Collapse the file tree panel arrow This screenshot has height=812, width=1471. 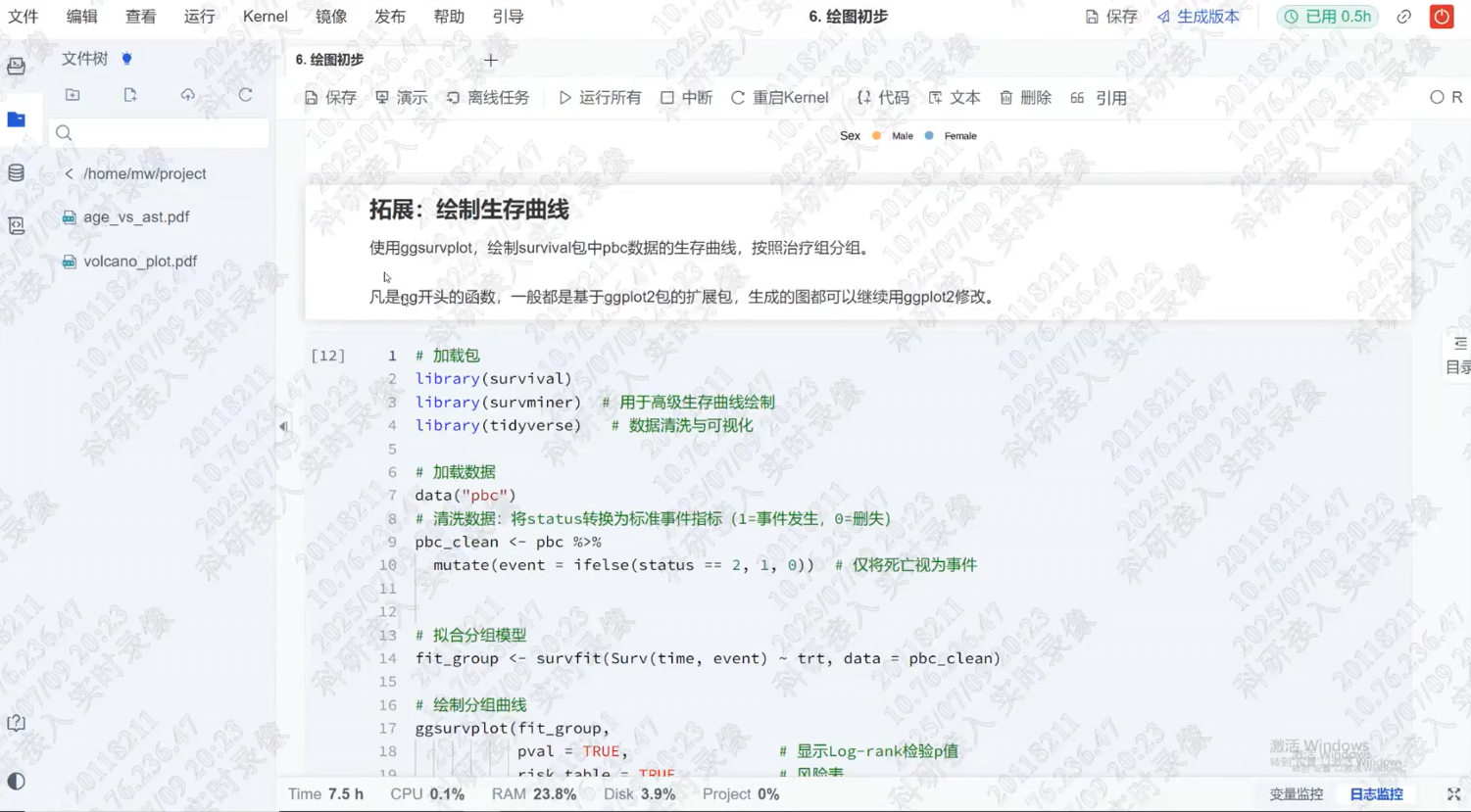point(283,426)
